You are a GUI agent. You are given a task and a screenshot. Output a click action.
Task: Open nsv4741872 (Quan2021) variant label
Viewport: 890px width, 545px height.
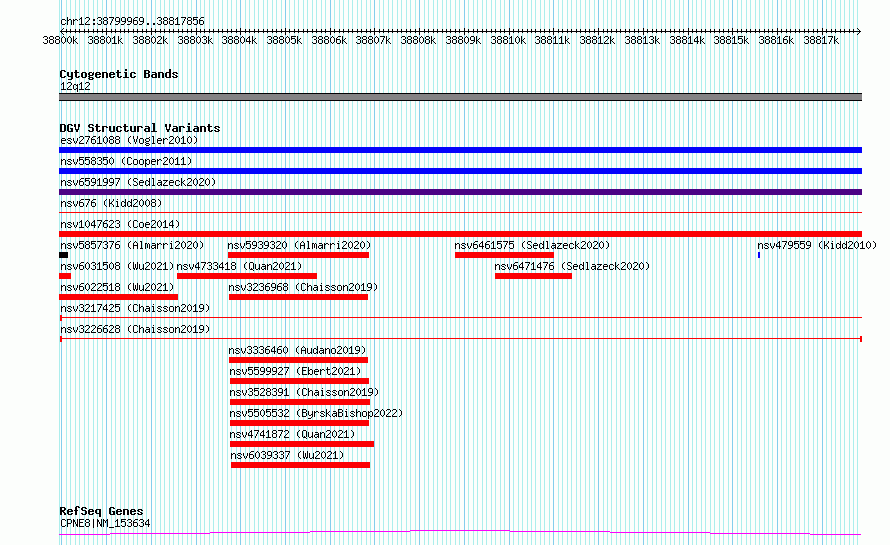(x=292, y=434)
